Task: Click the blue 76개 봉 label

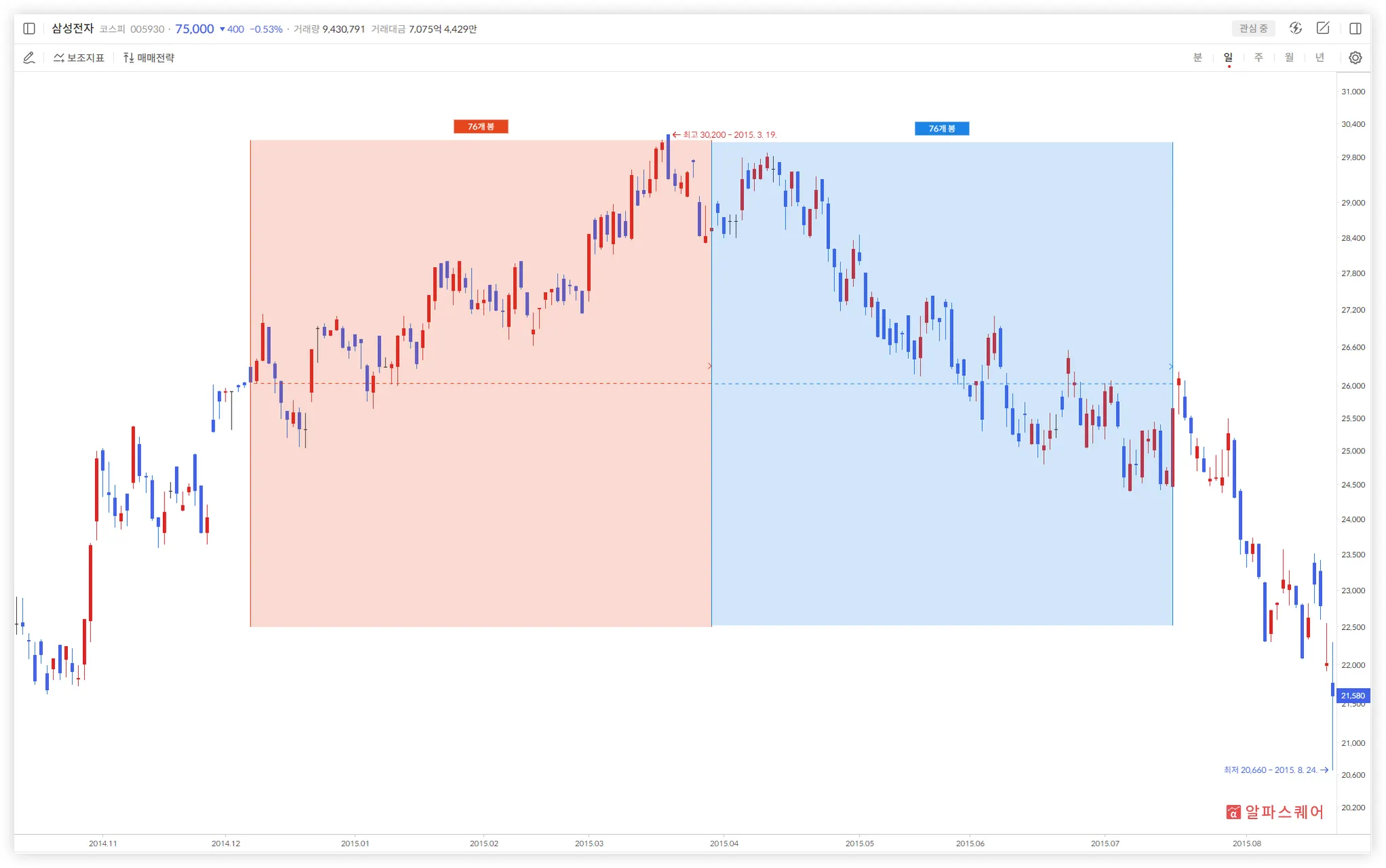Action: 941,129
